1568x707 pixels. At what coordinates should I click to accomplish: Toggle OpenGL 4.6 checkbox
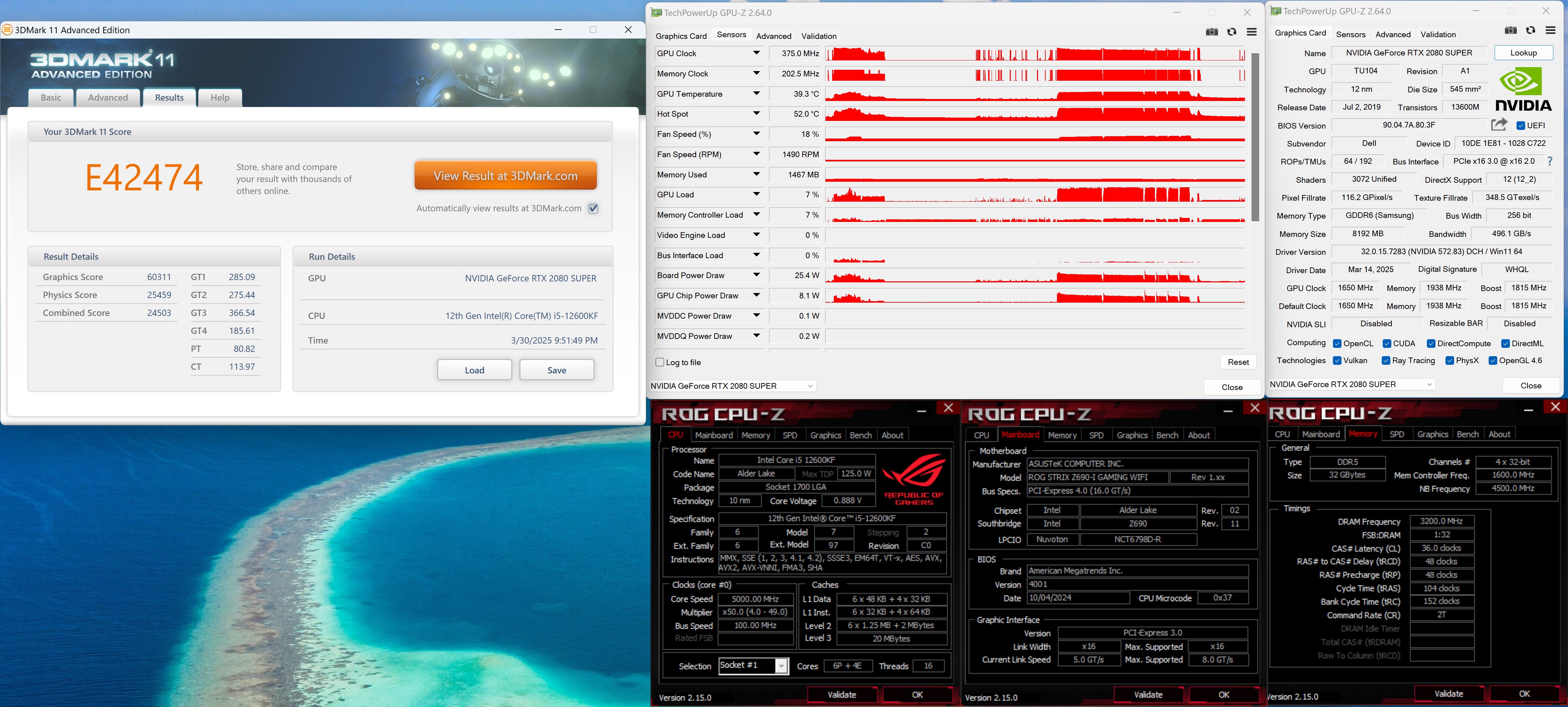click(x=1493, y=360)
